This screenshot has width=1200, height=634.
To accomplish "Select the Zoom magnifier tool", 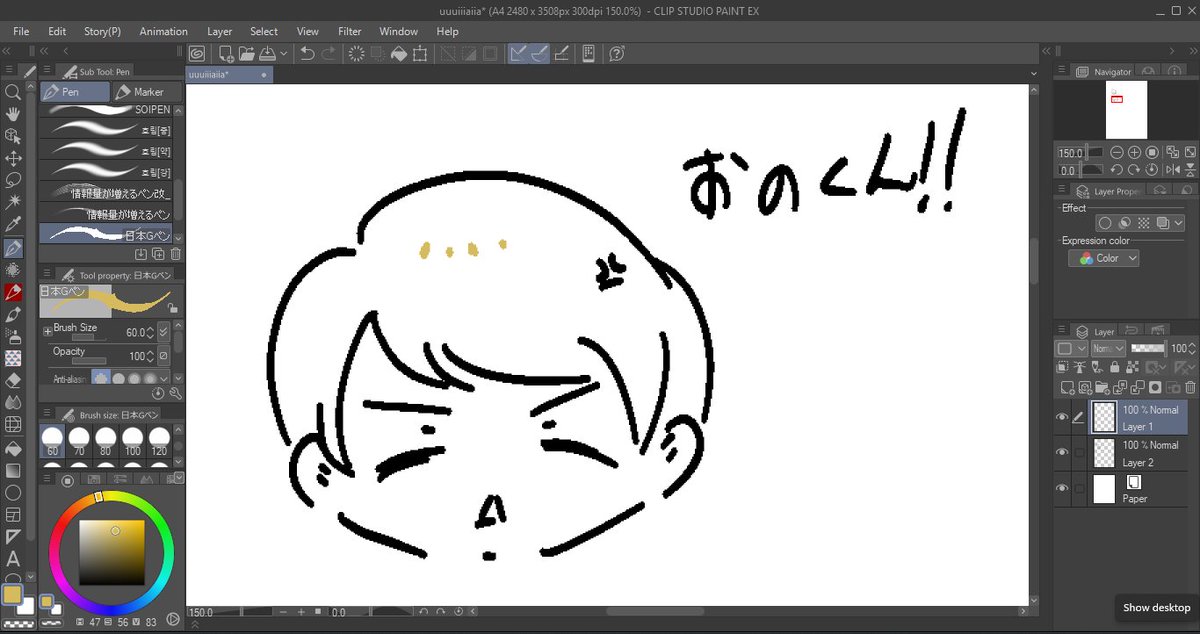I will click(13, 92).
